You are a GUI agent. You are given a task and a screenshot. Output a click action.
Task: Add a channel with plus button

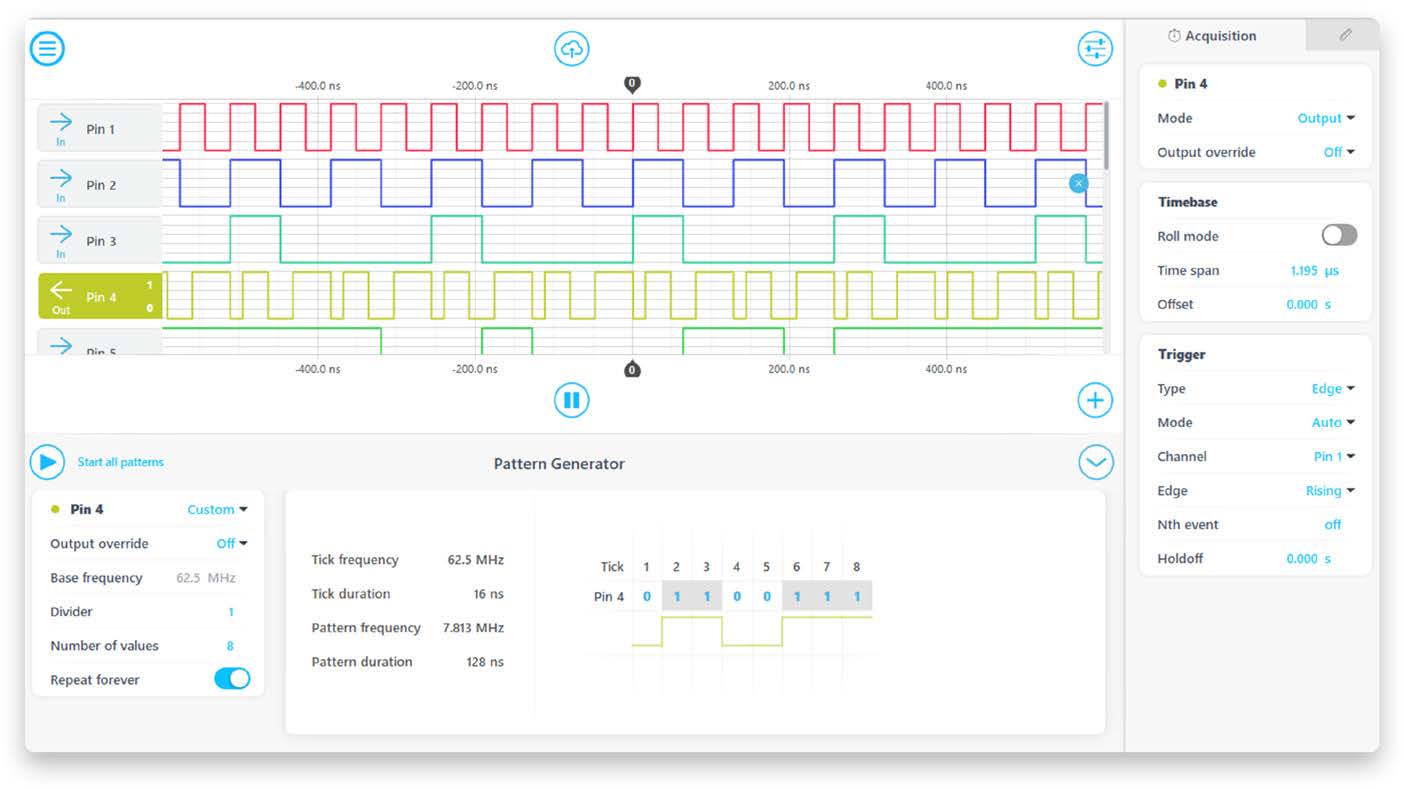coord(1095,401)
